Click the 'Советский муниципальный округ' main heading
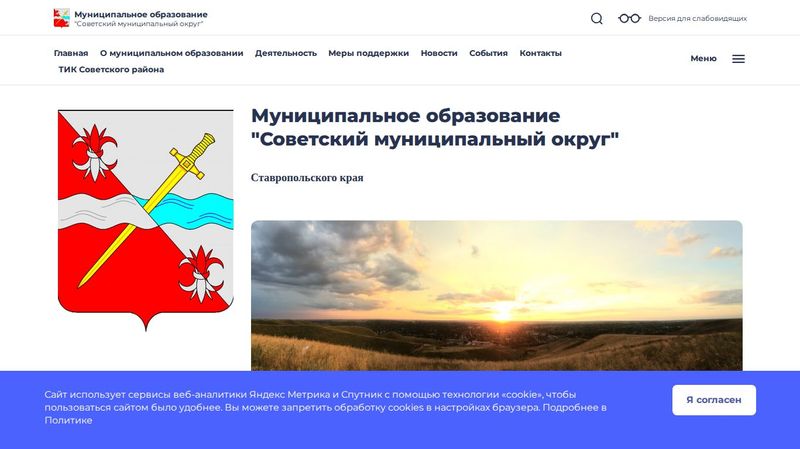The width and height of the screenshot is (800, 449). pyautogui.click(x=435, y=139)
